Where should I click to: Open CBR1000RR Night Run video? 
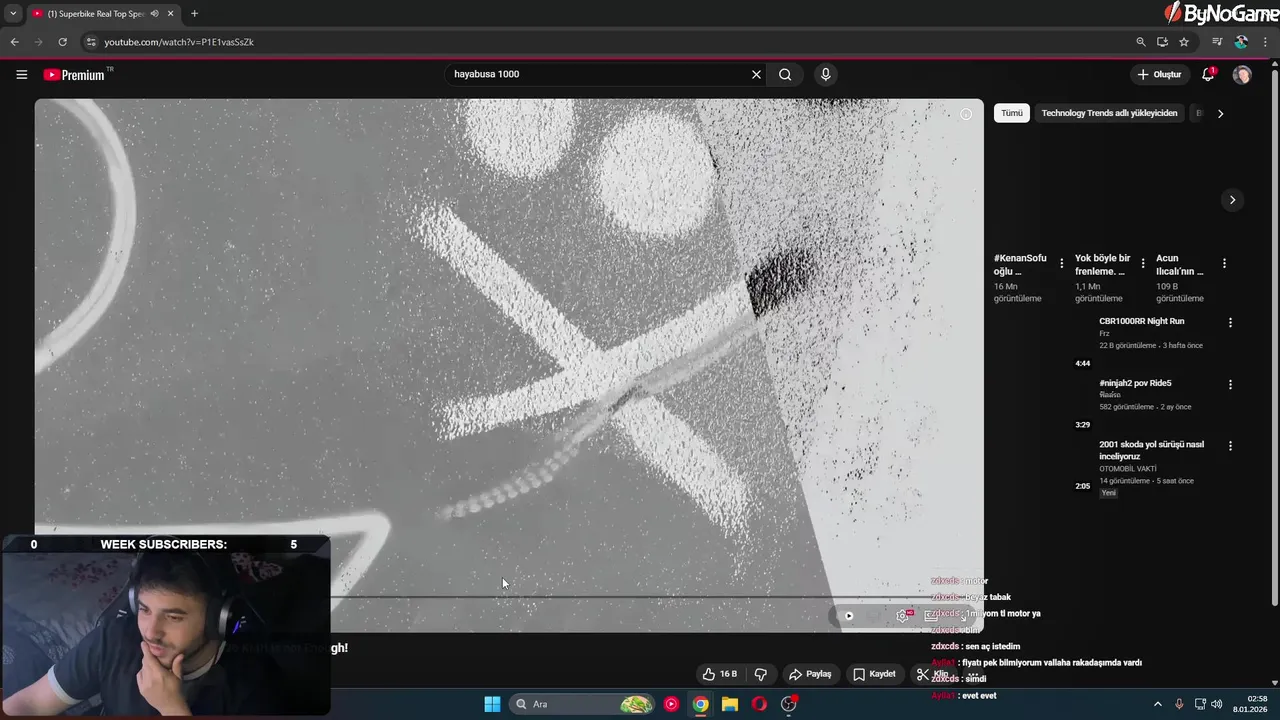pyautogui.click(x=1141, y=321)
